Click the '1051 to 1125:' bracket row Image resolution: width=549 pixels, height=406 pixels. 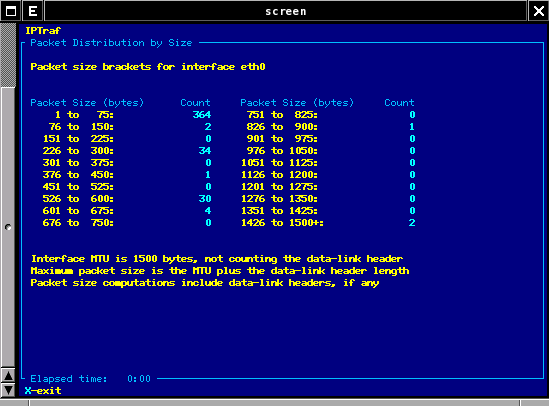pyautogui.click(x=279, y=162)
